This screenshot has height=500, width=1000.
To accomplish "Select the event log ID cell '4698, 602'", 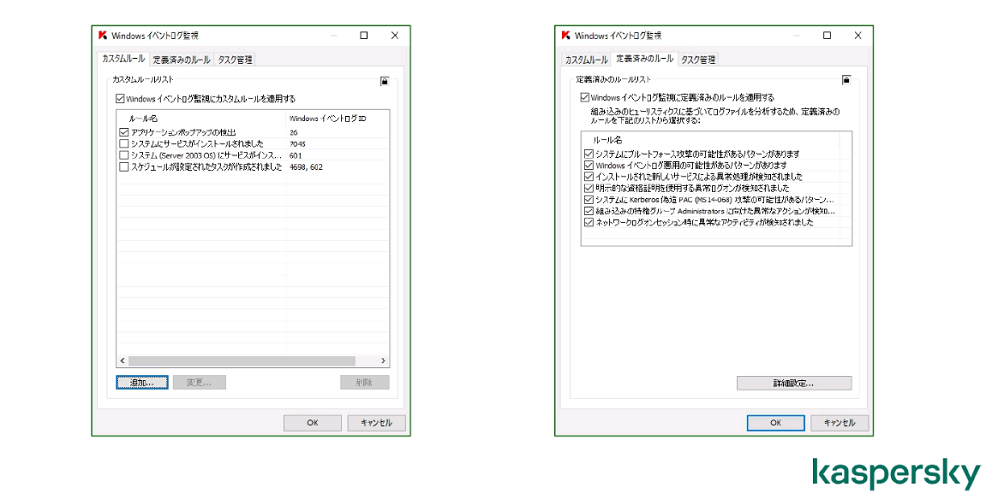I will pyautogui.click(x=305, y=167).
